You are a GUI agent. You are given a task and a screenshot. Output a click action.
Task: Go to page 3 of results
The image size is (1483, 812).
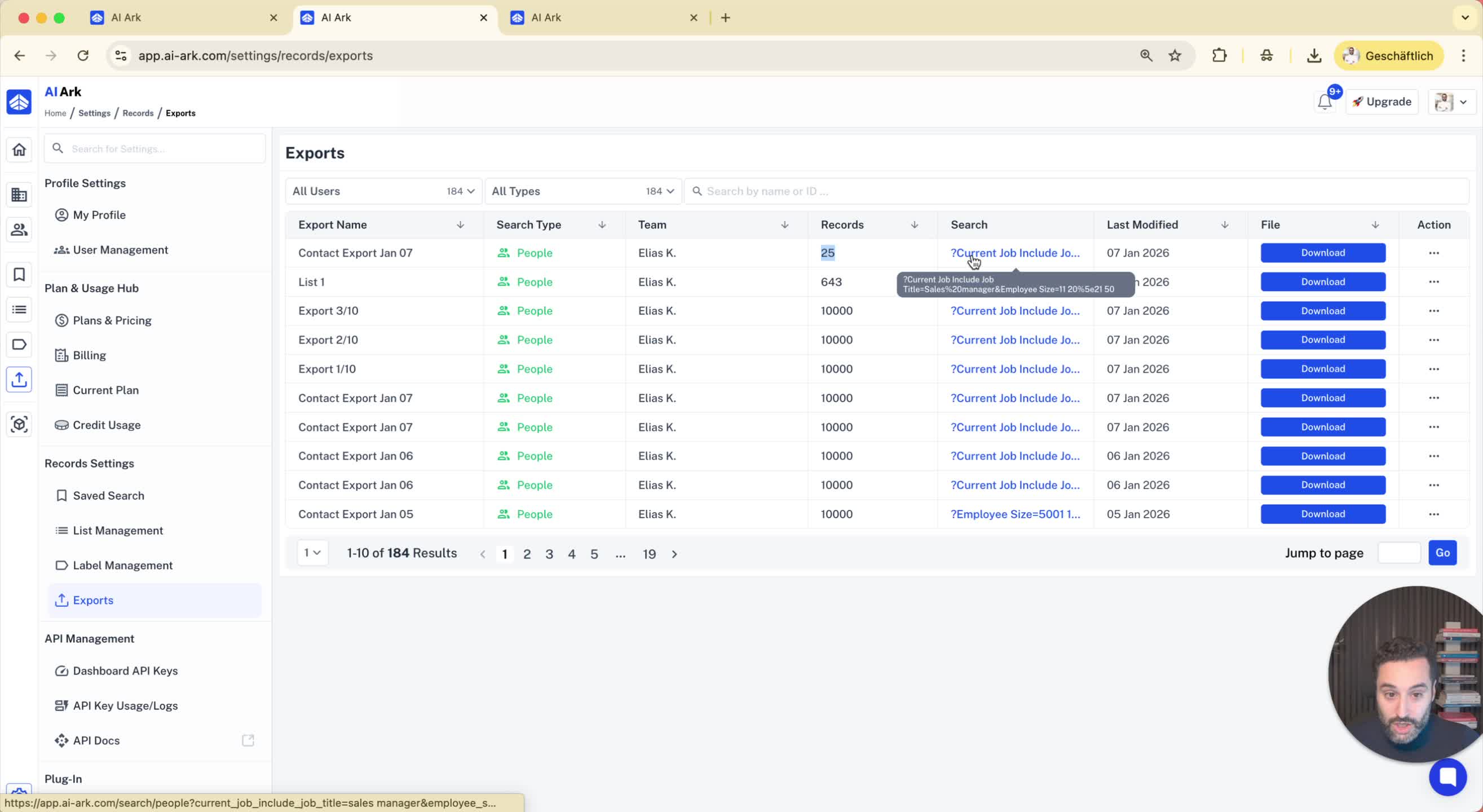point(549,554)
